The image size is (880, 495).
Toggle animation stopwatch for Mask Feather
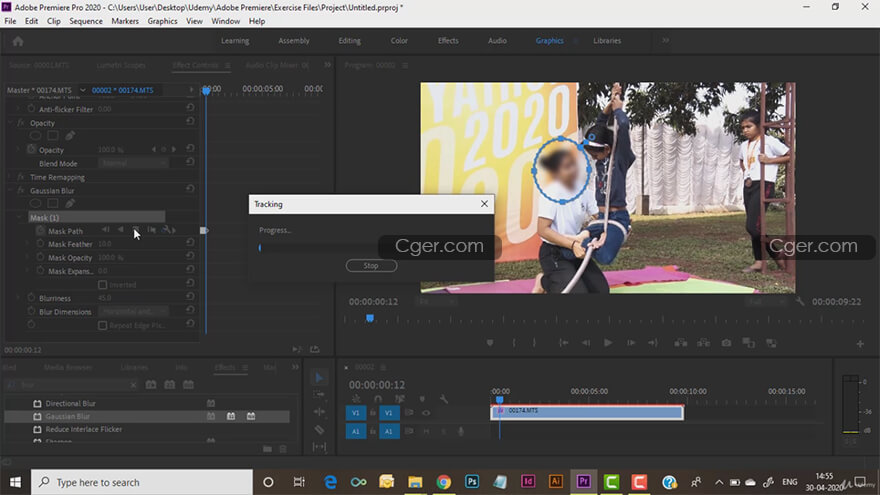pos(40,244)
